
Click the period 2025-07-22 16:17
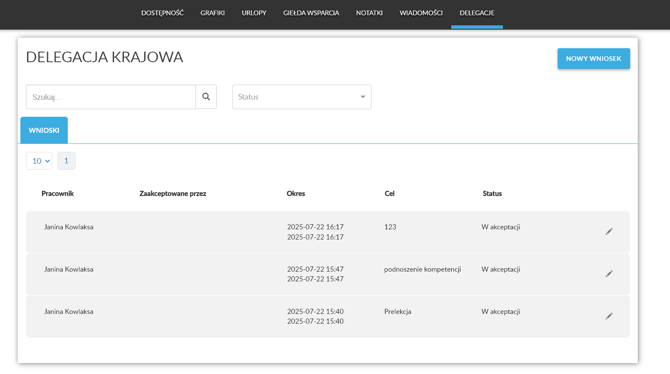coord(315,232)
